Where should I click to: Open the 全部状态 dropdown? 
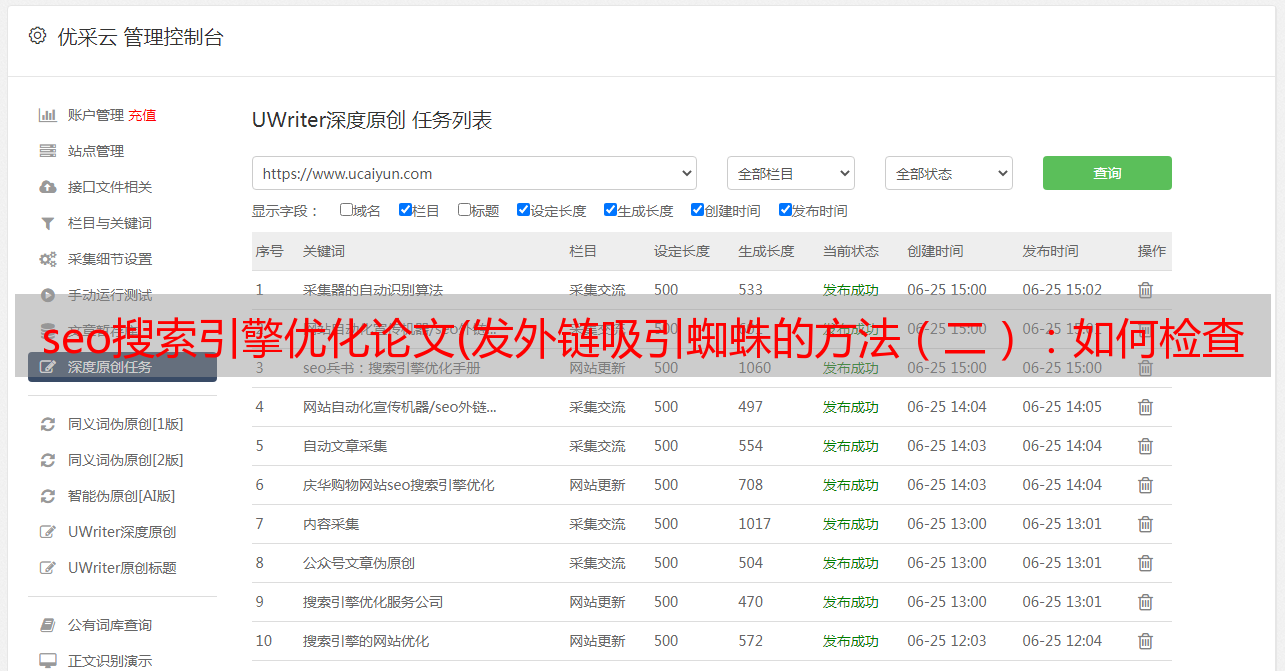pos(949,173)
